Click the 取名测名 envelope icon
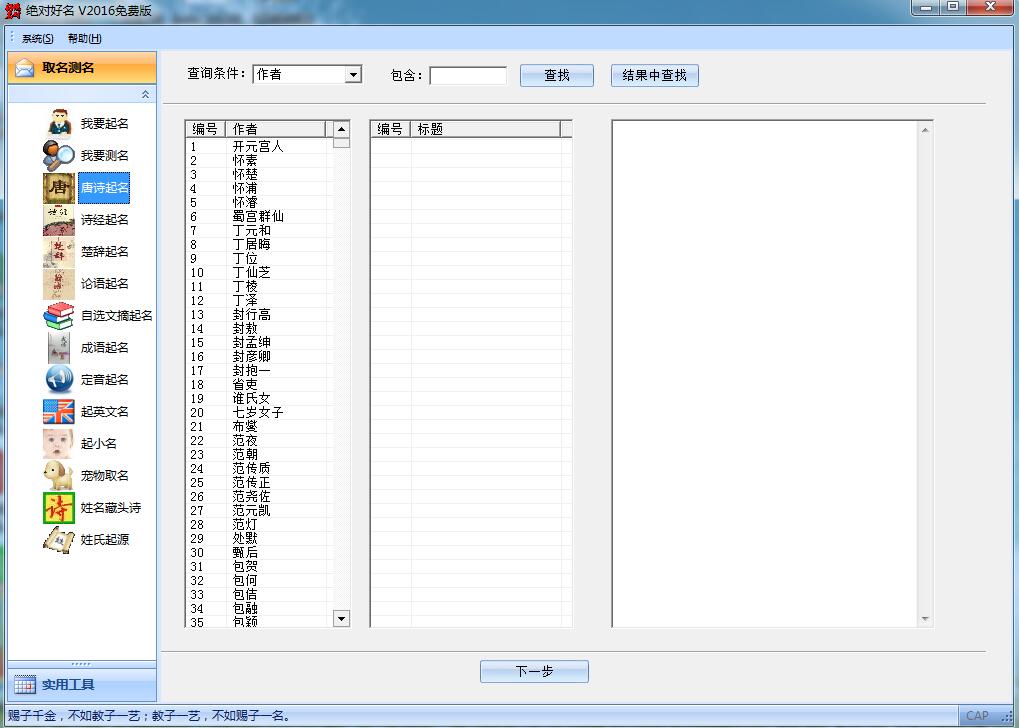 25,68
